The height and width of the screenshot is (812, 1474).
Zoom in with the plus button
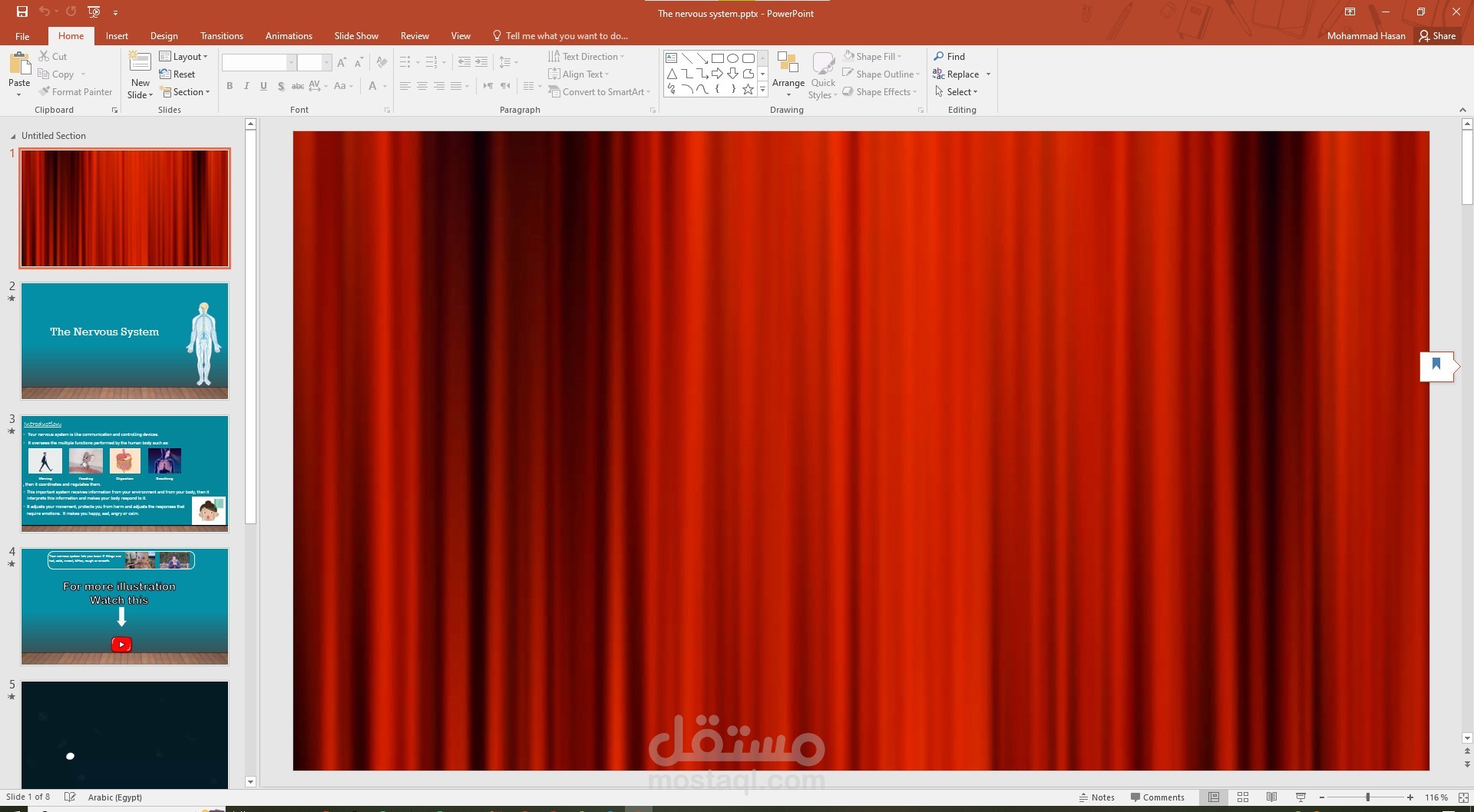1410,797
